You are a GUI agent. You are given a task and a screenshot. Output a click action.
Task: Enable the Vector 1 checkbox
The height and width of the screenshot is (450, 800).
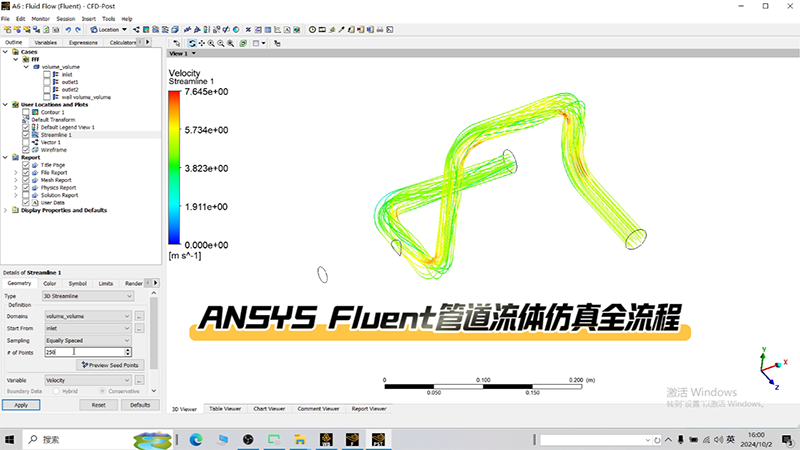tap(26, 142)
